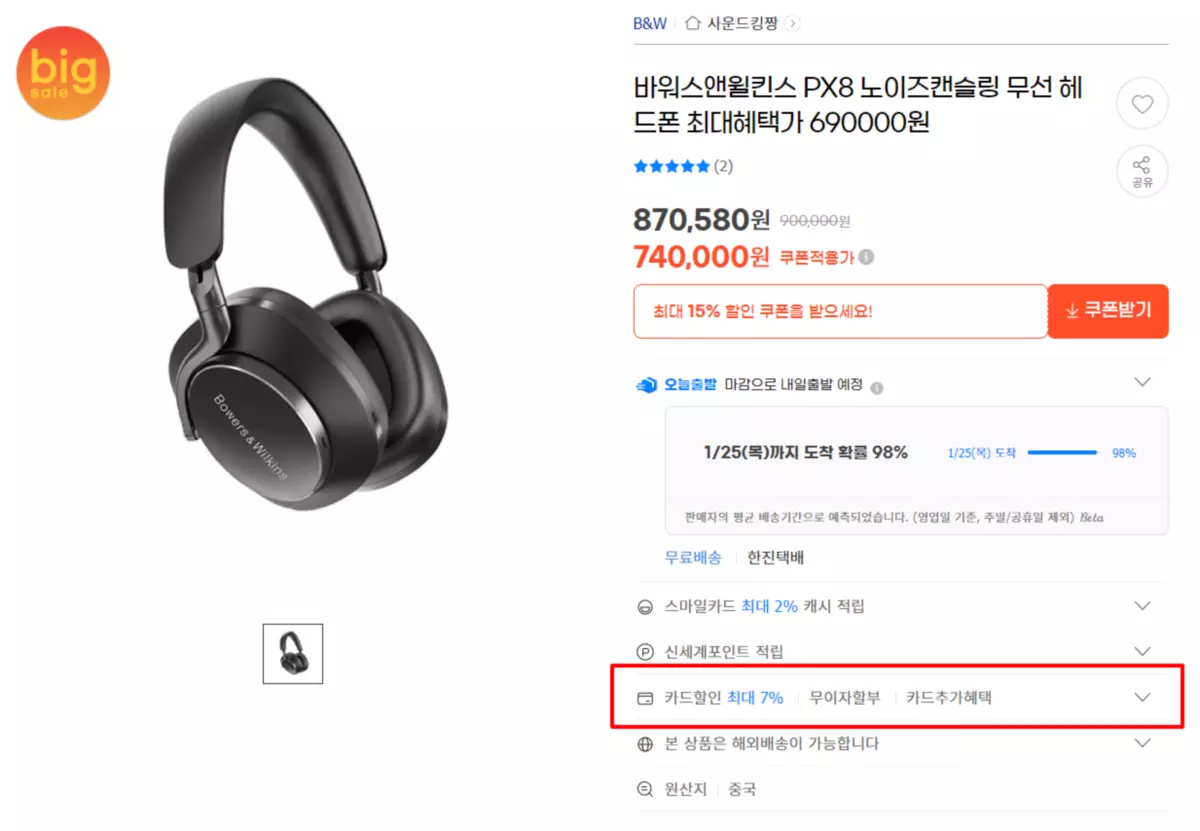Click the card icon beside 카드할인

click(x=645, y=698)
